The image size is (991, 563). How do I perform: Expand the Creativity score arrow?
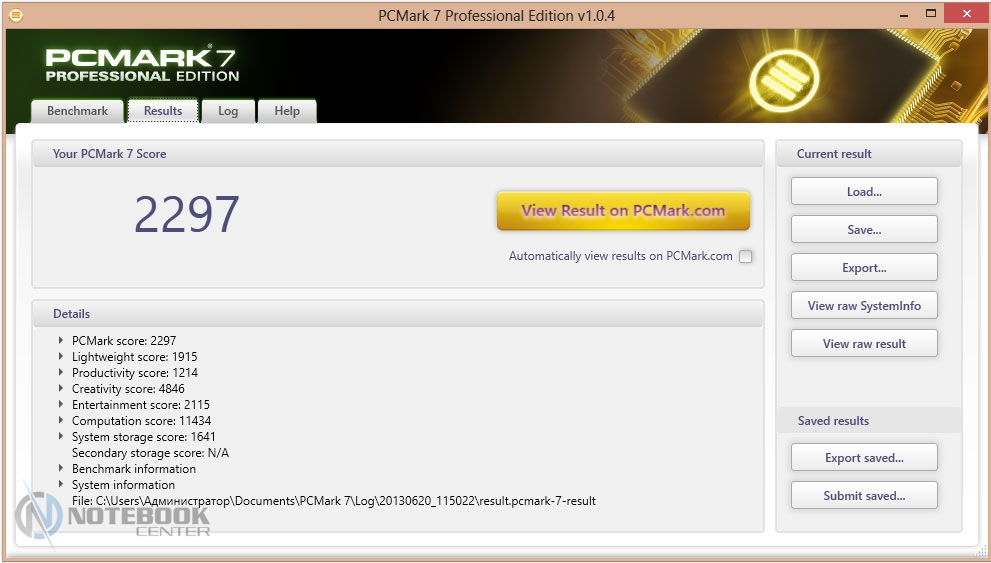[62, 389]
